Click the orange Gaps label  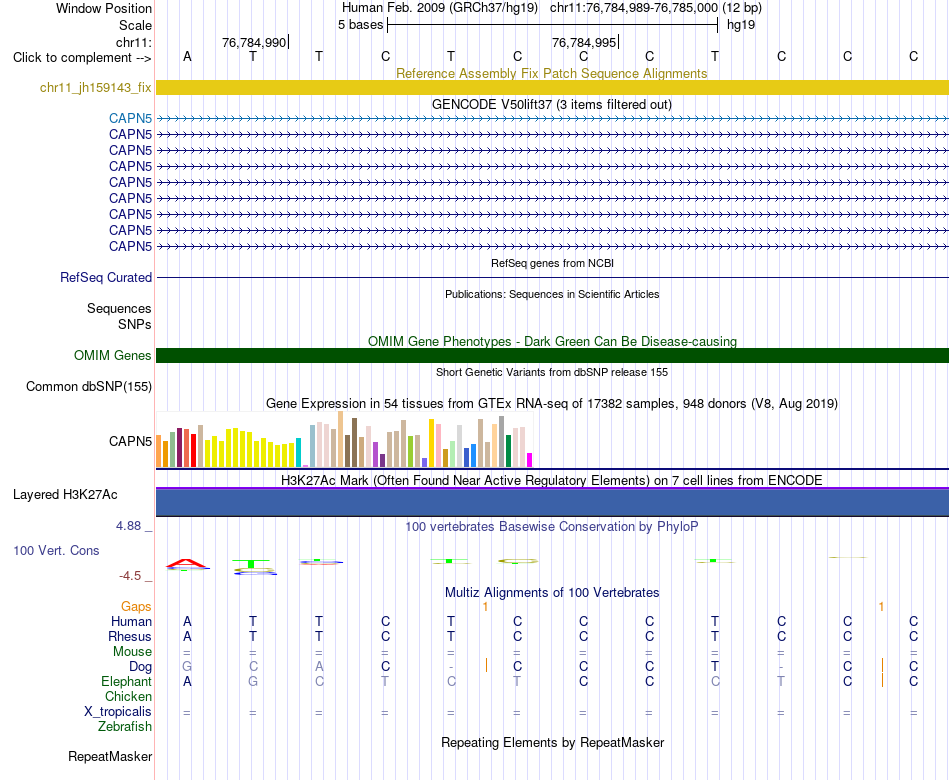[x=136, y=606]
